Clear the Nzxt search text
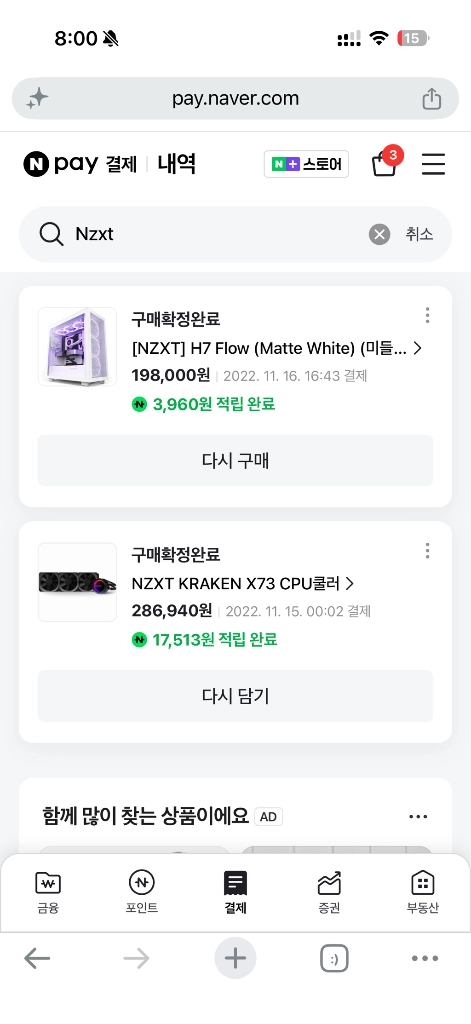This screenshot has width=471, height=1024. tap(379, 234)
